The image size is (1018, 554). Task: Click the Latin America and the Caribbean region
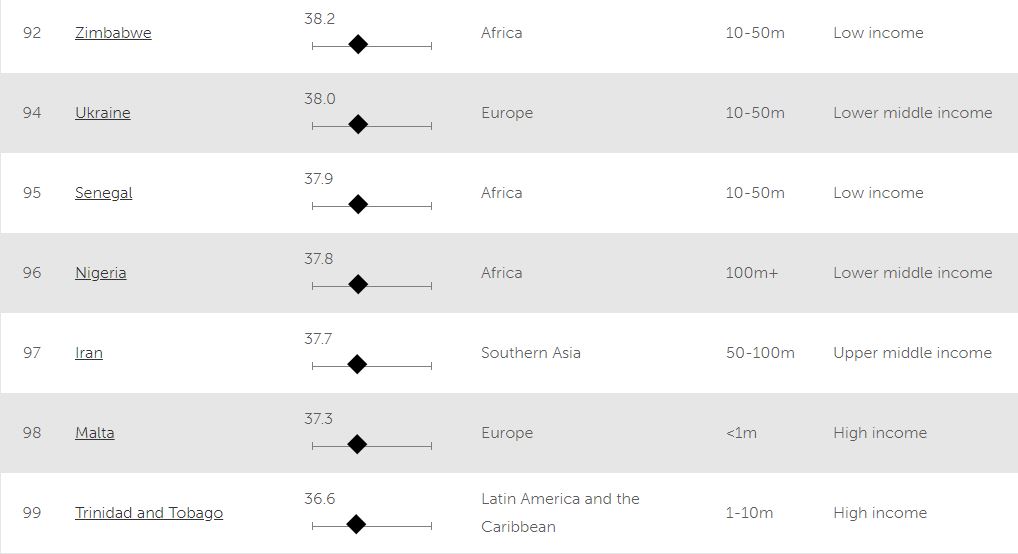pyautogui.click(x=560, y=512)
